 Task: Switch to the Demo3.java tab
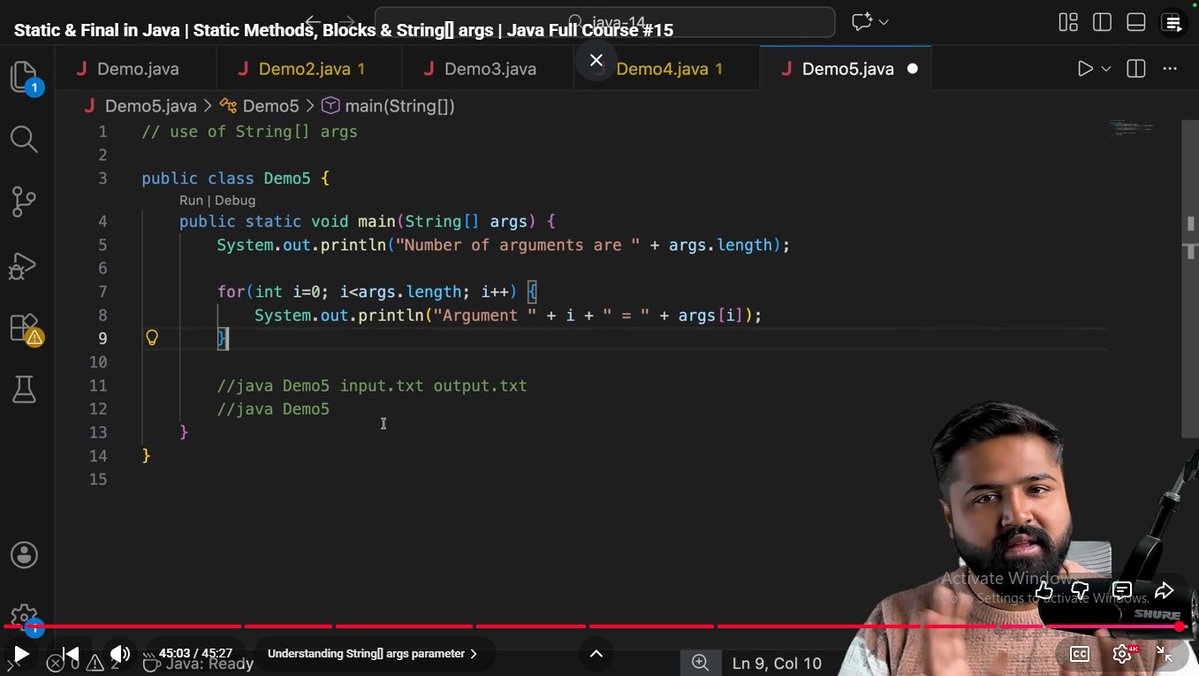tap(488, 69)
